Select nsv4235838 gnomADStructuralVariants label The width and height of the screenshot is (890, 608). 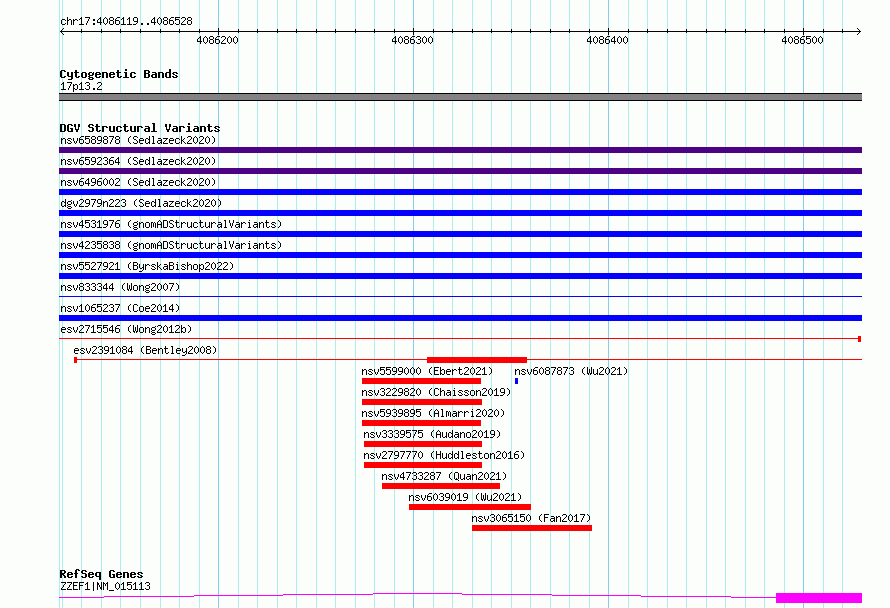pos(171,245)
